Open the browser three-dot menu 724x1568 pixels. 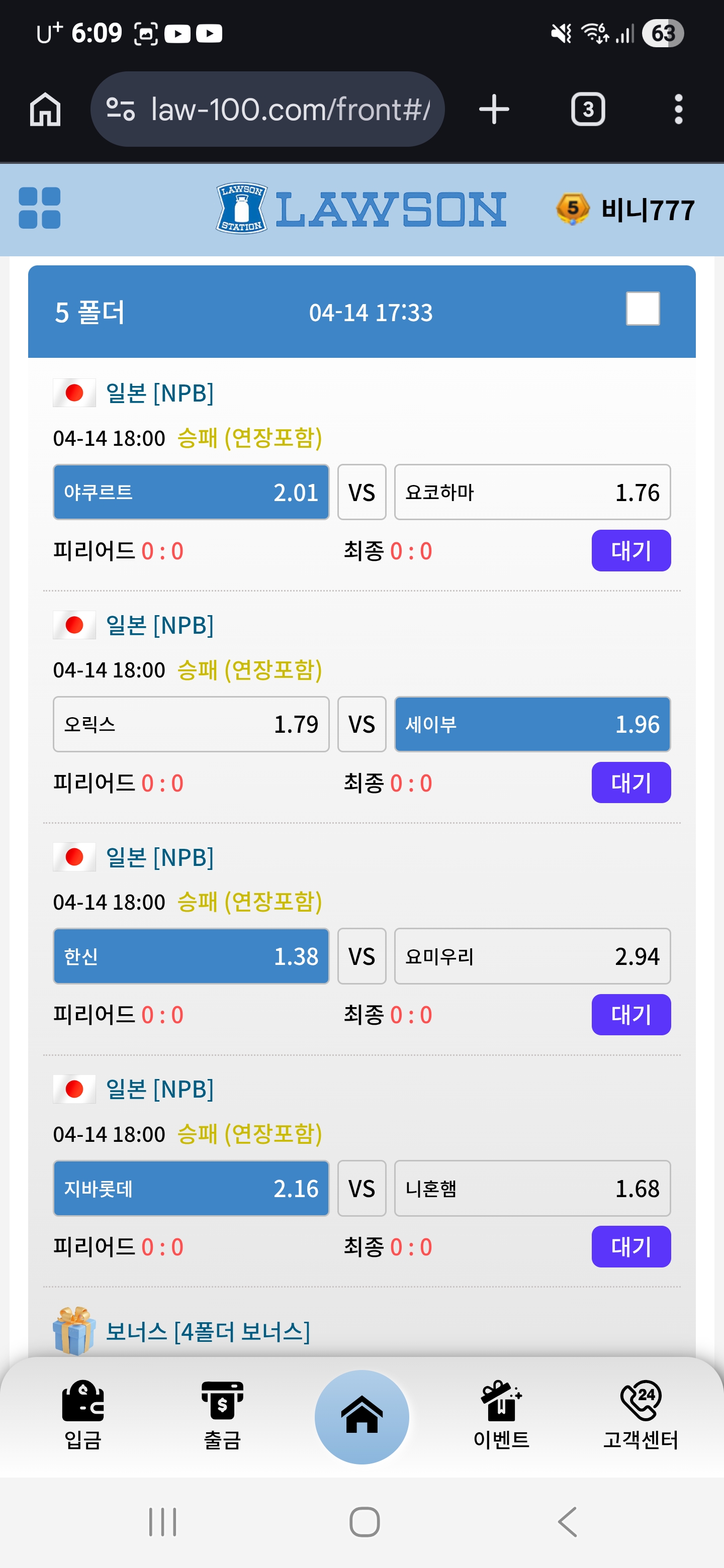coord(678,110)
